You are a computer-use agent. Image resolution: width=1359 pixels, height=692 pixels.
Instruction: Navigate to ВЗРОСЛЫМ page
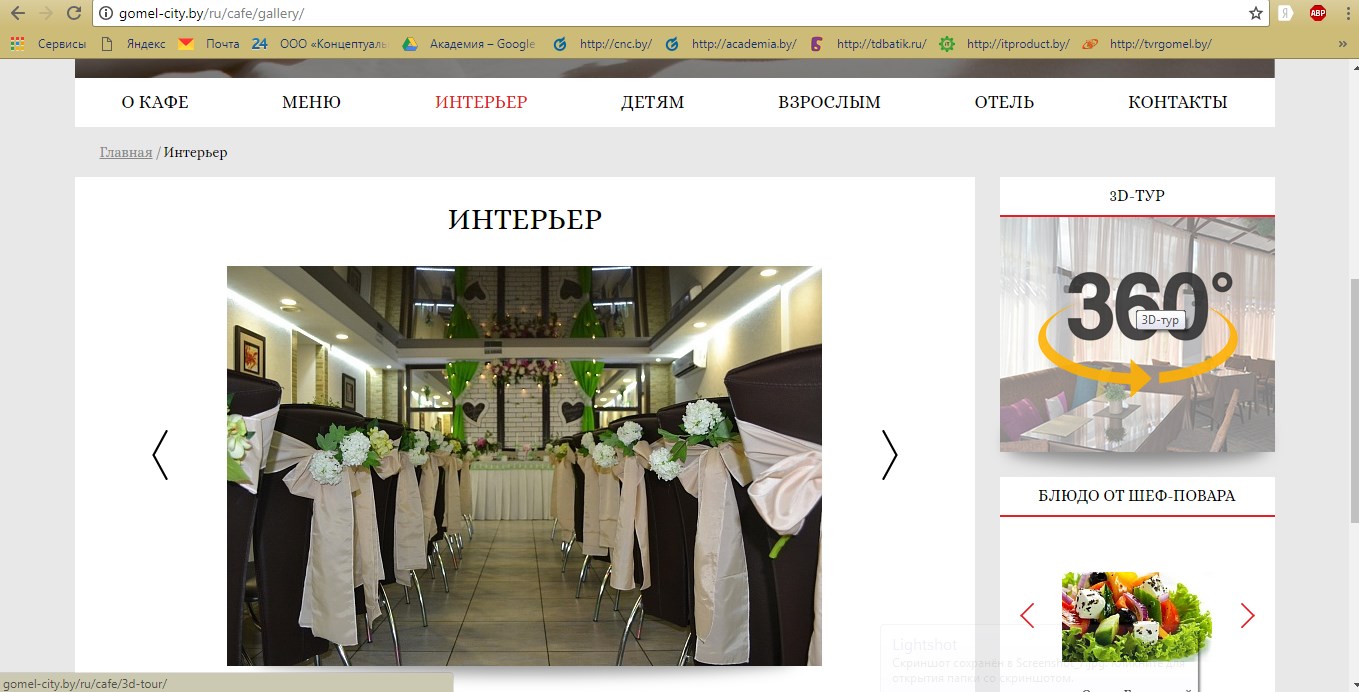(829, 102)
